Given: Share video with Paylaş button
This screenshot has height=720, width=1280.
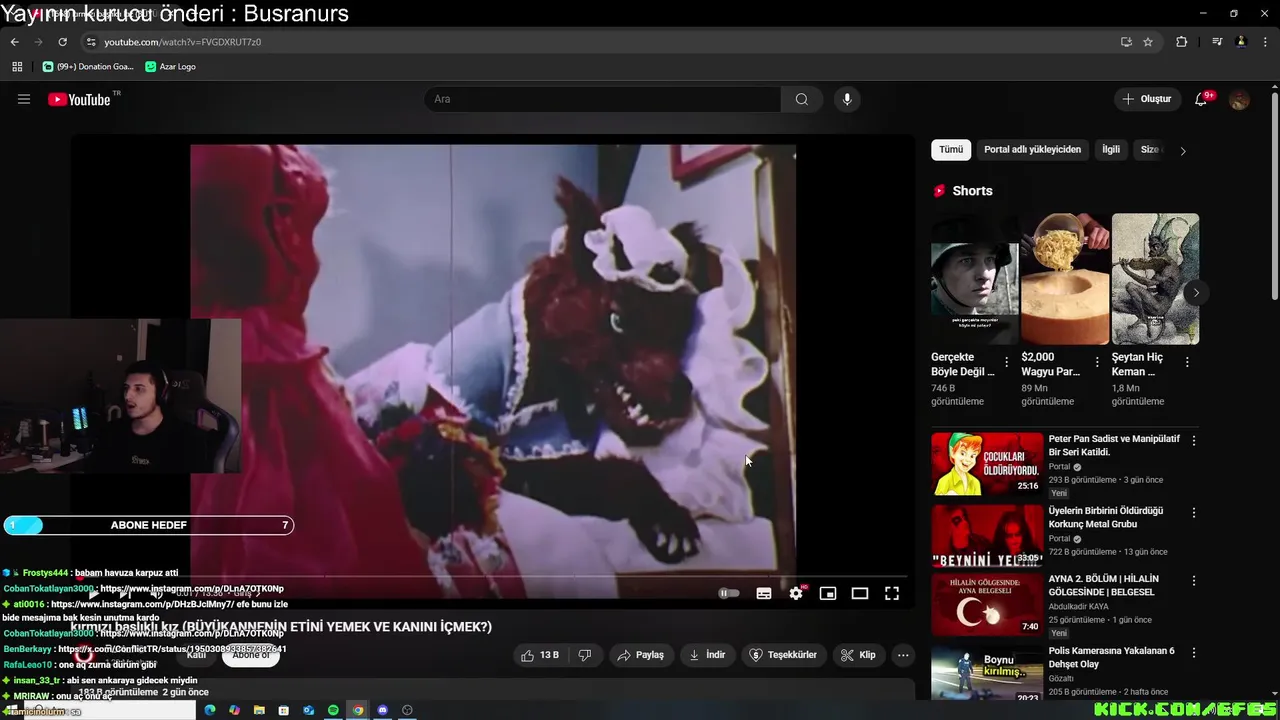Looking at the screenshot, I should (640, 655).
